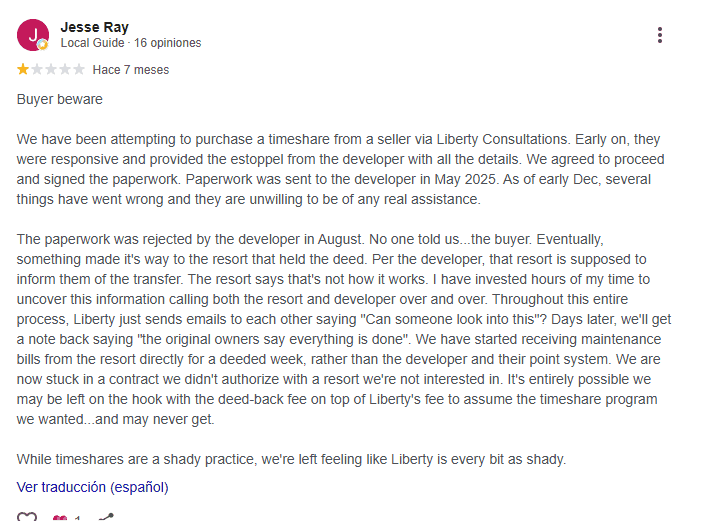Click the Local Guide label
Viewport: 705px width, 529px height.
93,43
